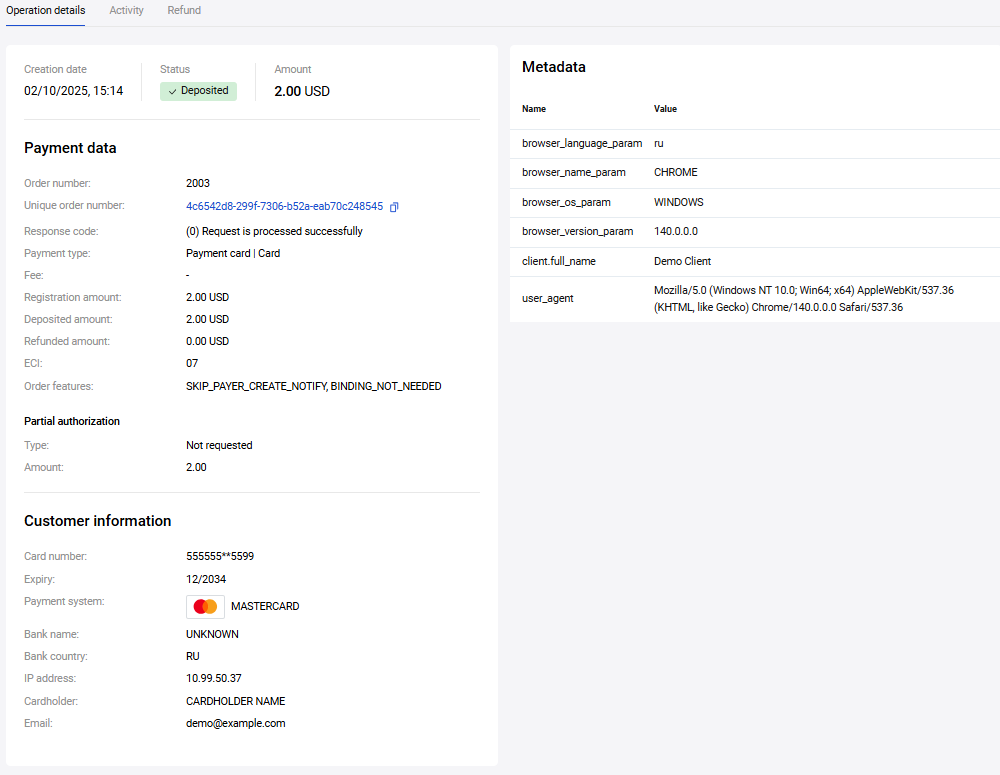This screenshot has width=1000, height=775.
Task: Click the email demo@example.com
Action: (235, 723)
